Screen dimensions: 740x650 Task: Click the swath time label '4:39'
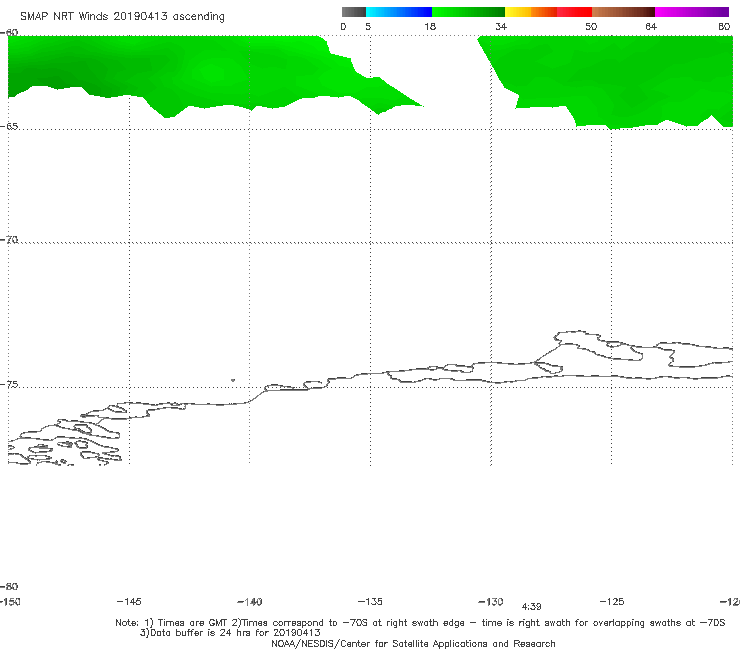531,607
